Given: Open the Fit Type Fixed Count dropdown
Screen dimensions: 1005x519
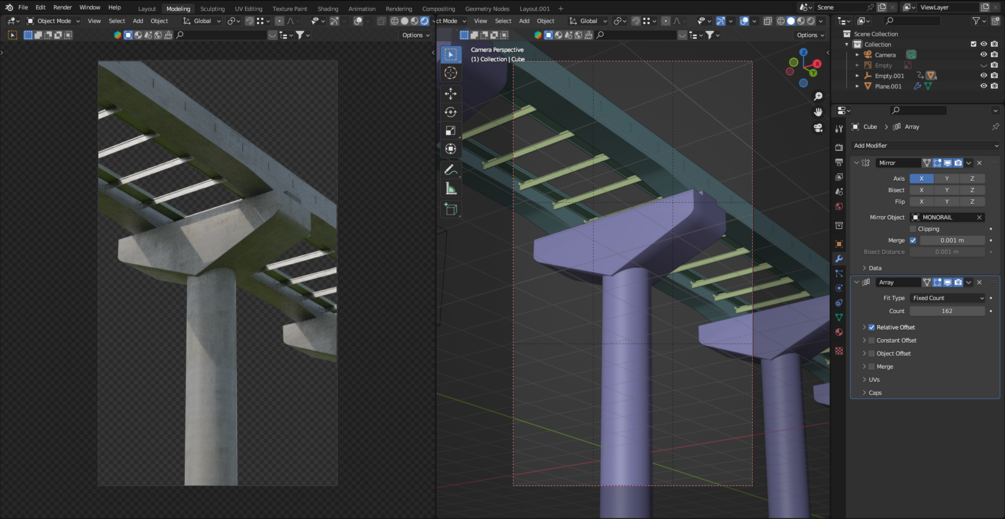Looking at the screenshot, I should tap(947, 298).
